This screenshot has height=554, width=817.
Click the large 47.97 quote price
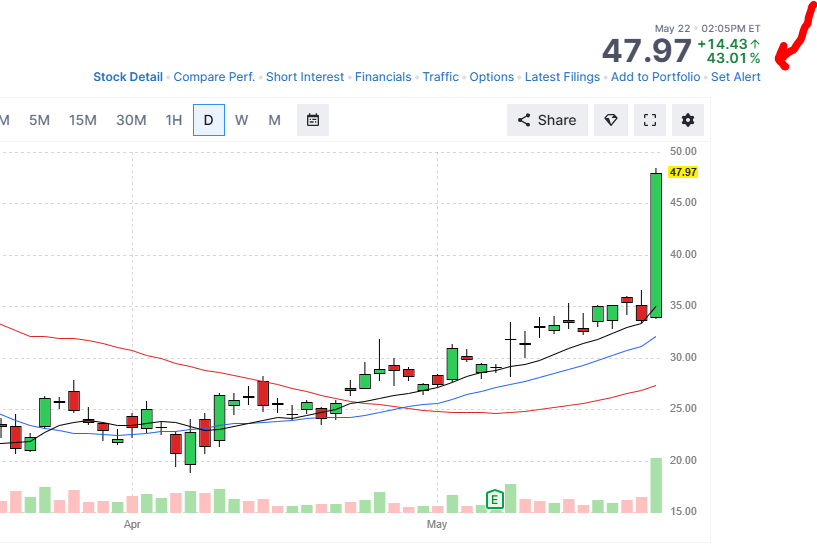coord(647,51)
